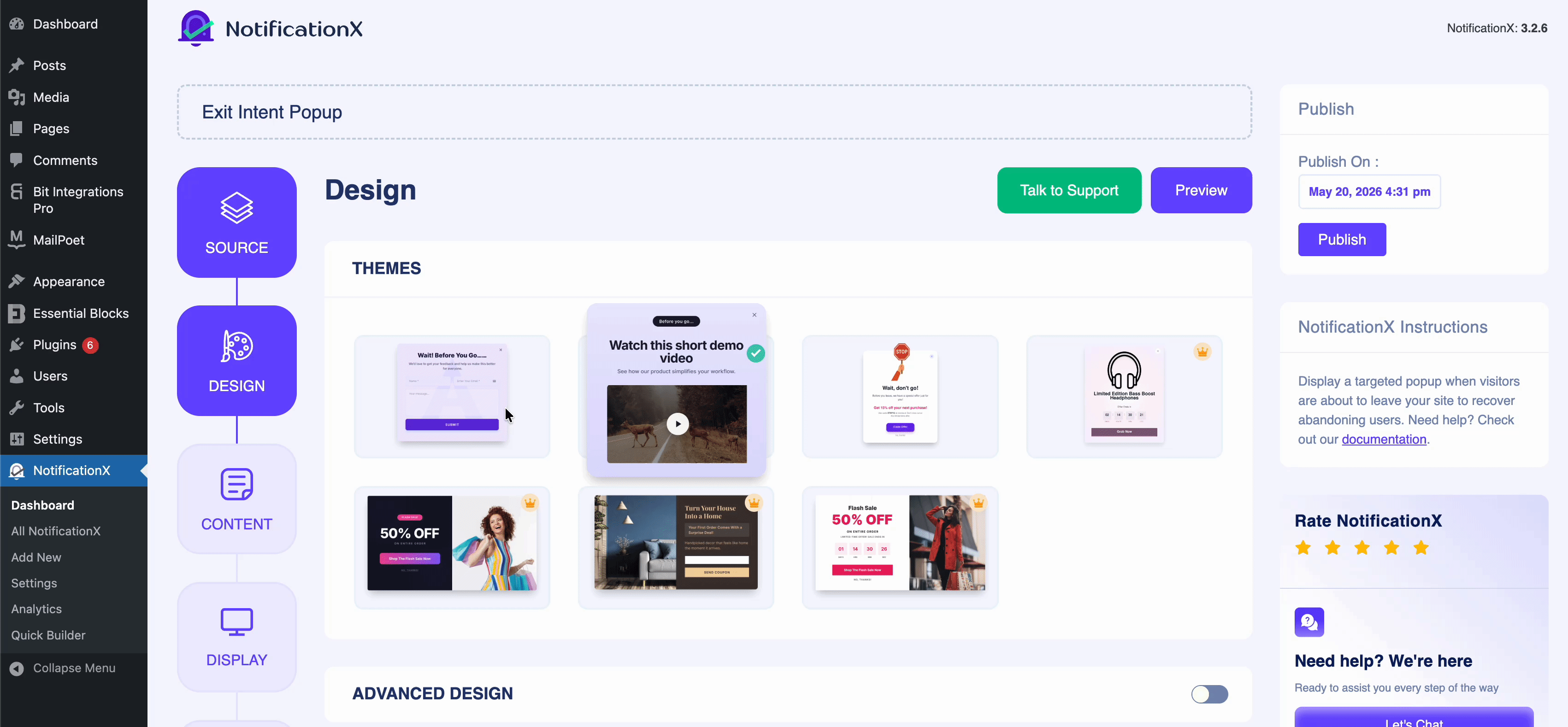The height and width of the screenshot is (727, 1568).
Task: Click the Media library icon
Action: [x=17, y=97]
